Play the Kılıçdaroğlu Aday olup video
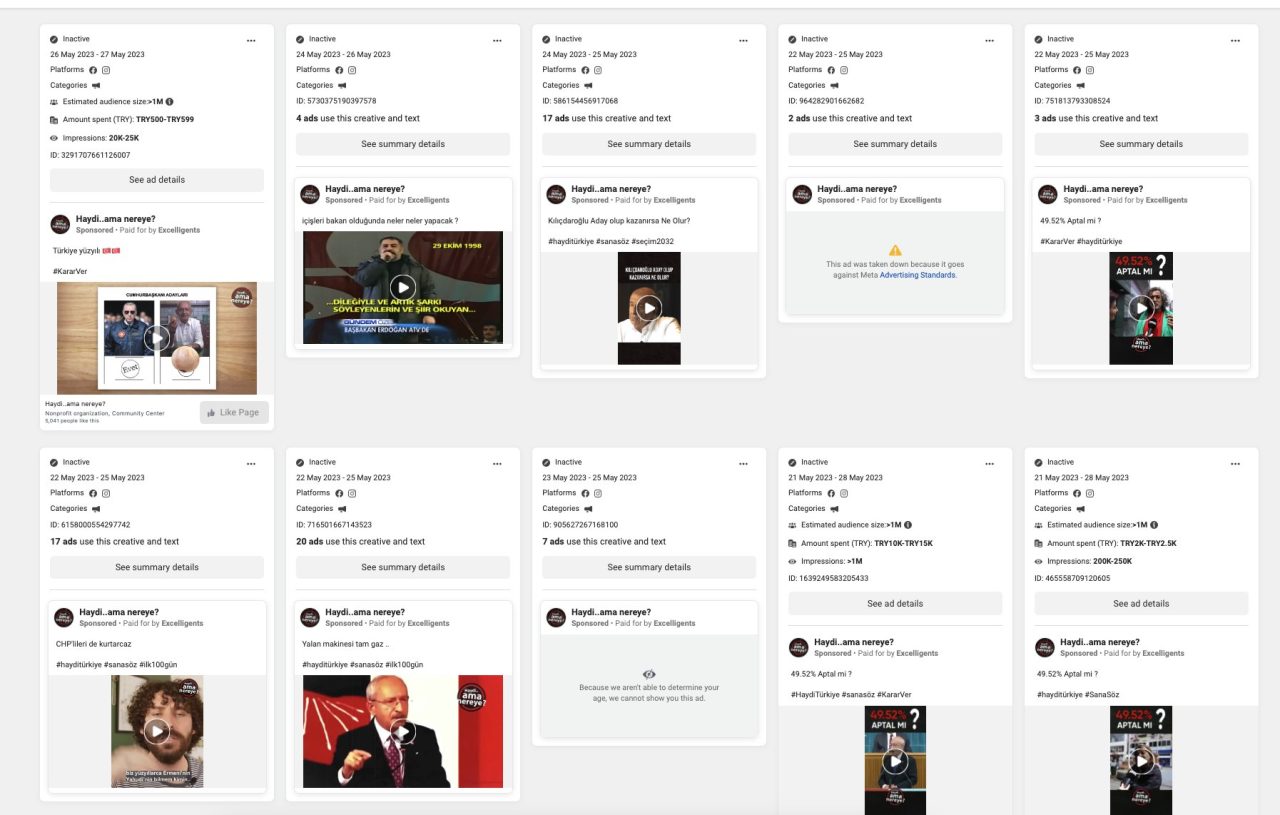This screenshot has height=815, width=1280. 649,308
